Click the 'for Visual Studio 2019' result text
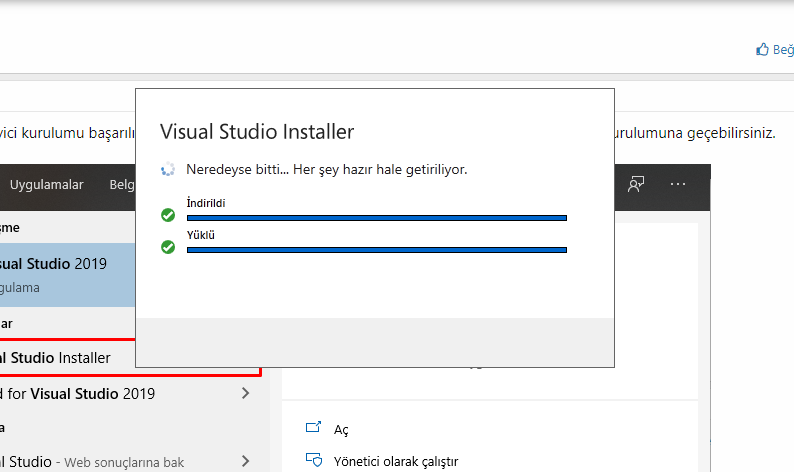 pyautogui.click(x=81, y=394)
